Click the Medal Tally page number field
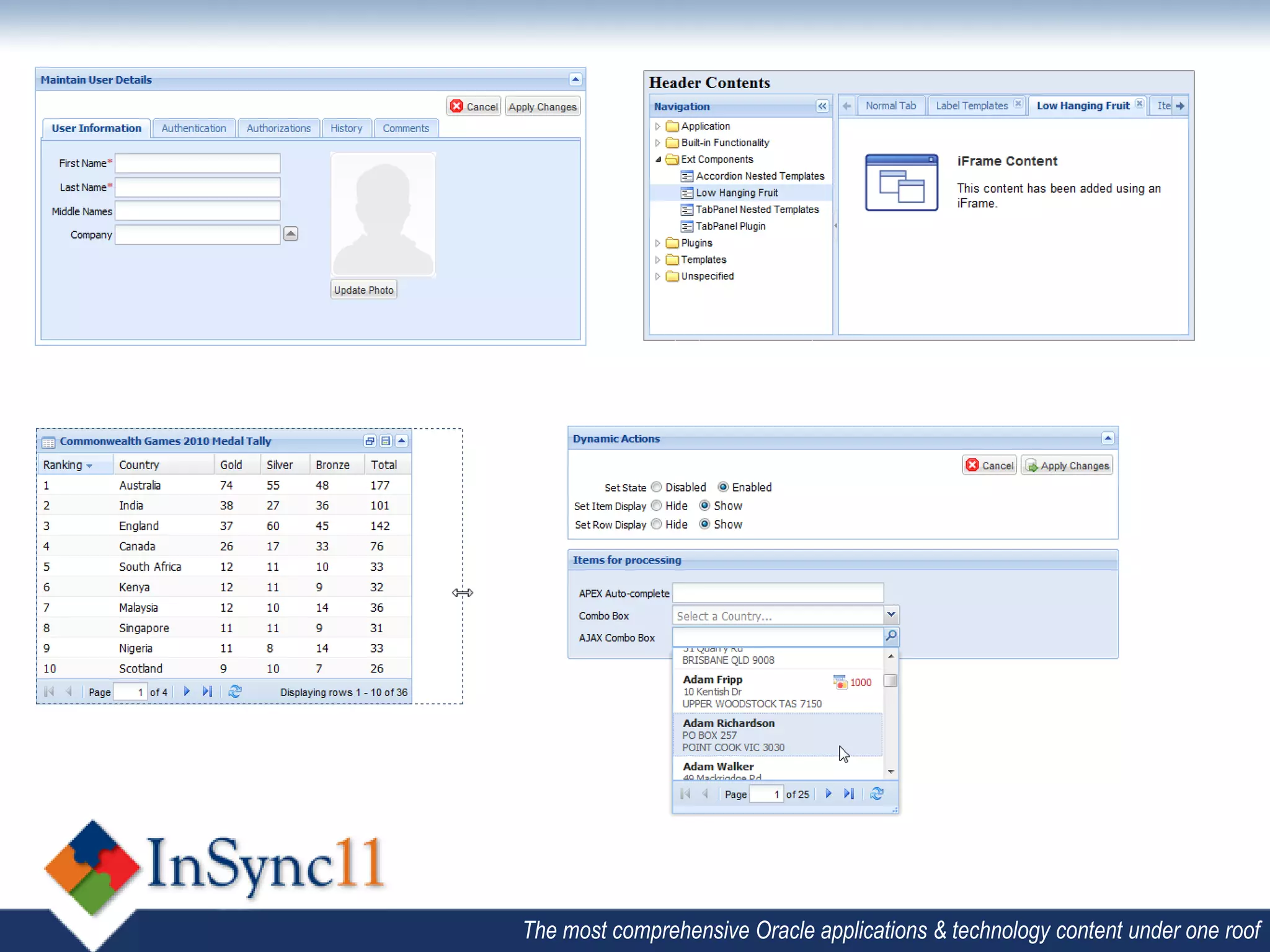 (130, 692)
